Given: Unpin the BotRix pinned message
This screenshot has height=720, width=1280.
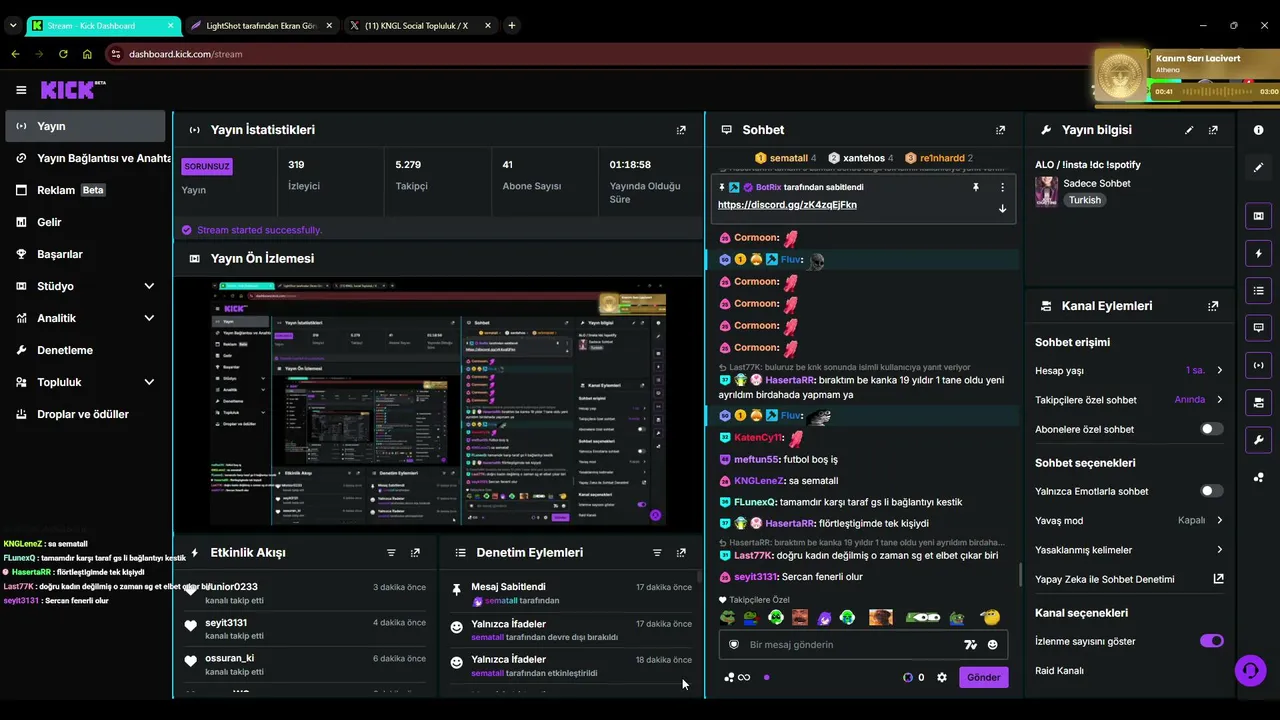Looking at the screenshot, I should click(976, 187).
